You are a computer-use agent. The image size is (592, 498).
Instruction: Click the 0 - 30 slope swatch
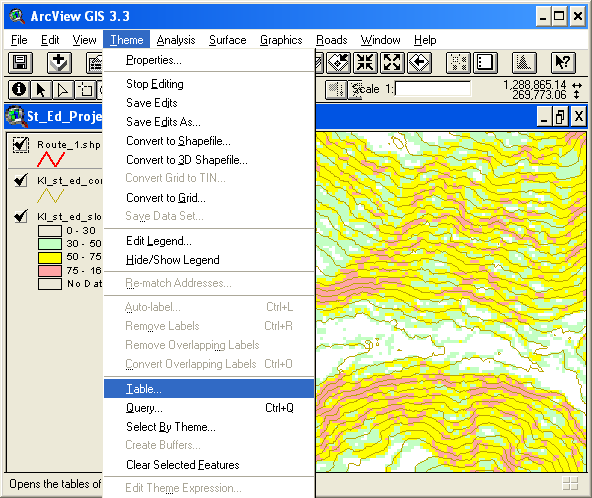[50, 231]
